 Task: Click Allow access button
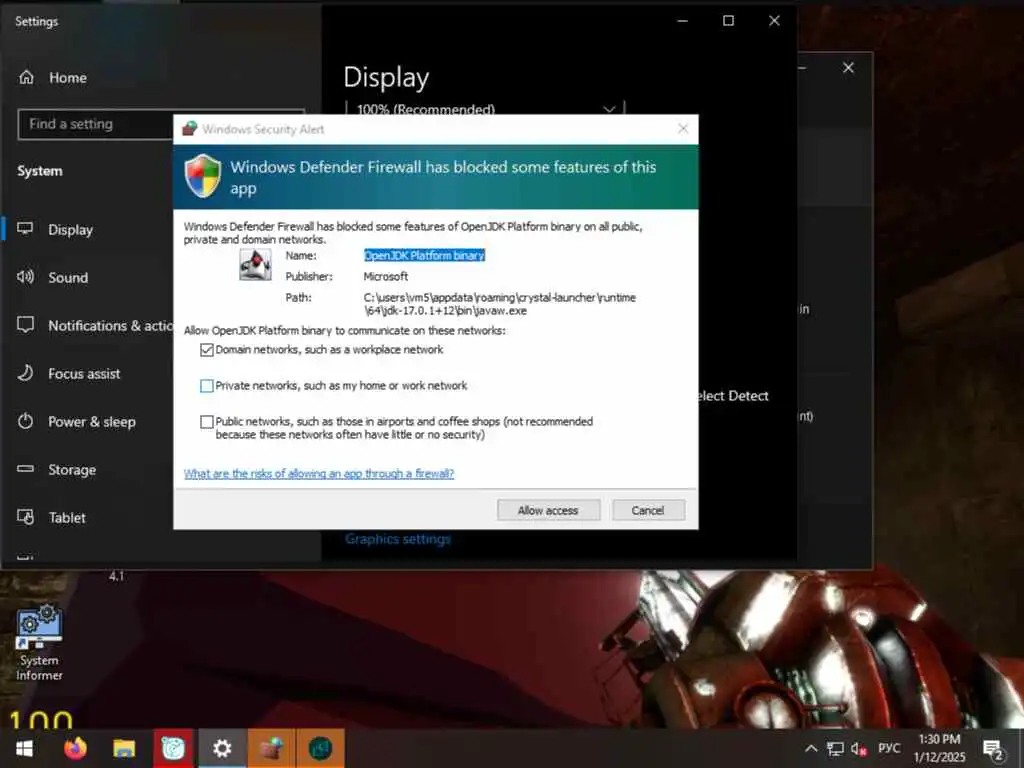point(548,510)
